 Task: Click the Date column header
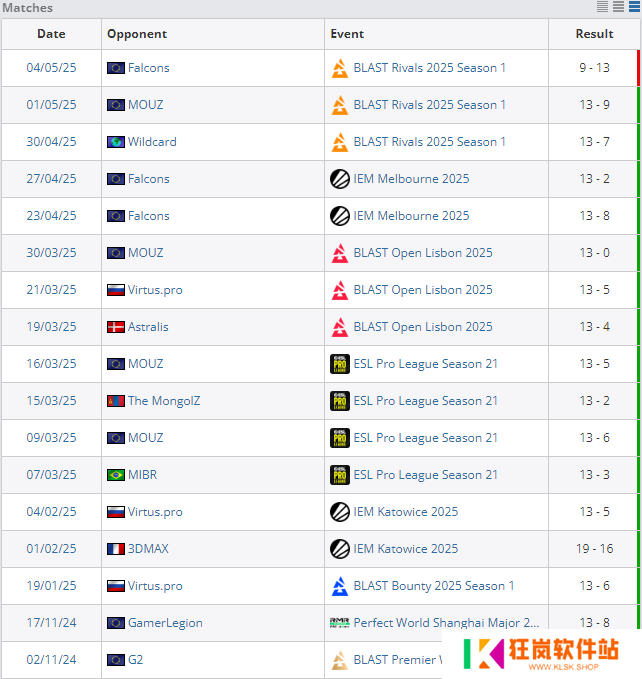coord(52,34)
